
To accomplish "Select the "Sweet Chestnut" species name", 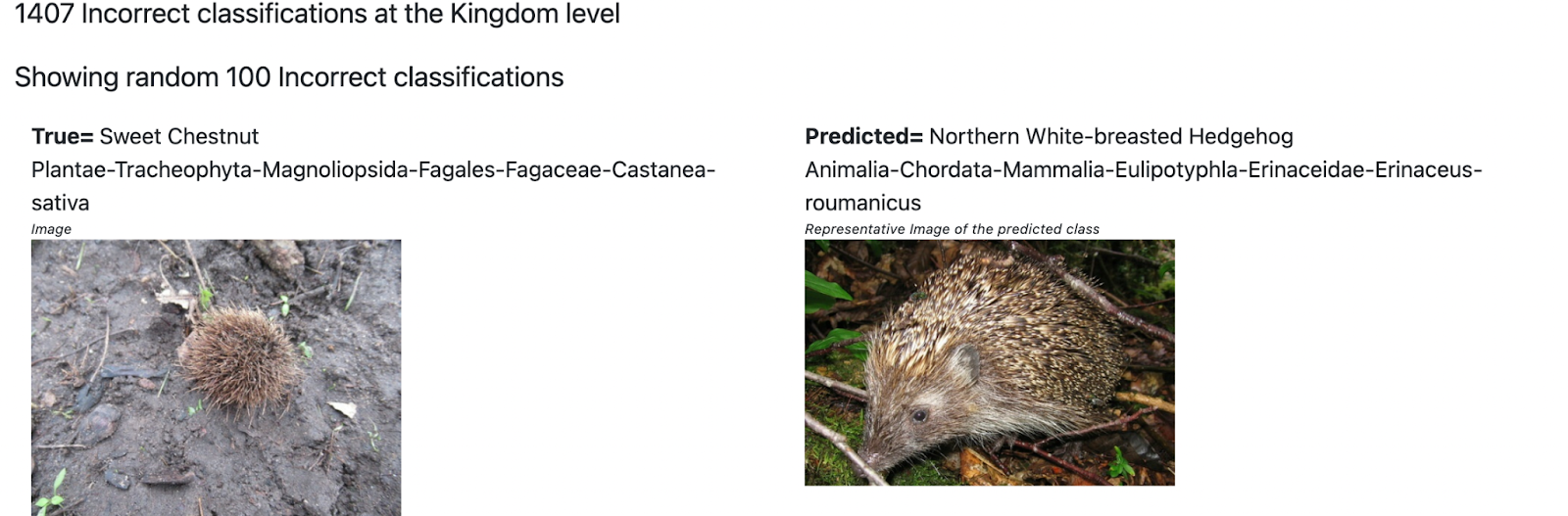I will (x=179, y=136).
